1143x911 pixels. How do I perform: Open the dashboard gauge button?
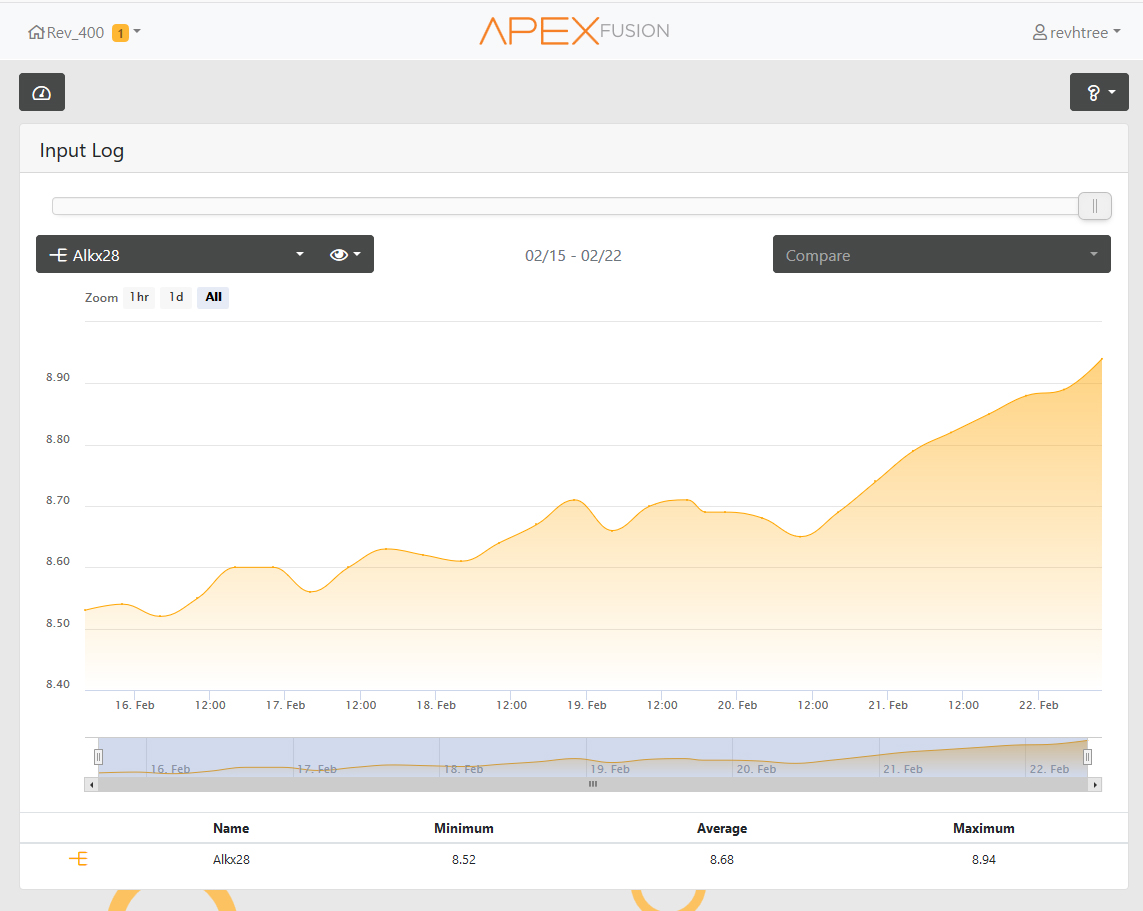[42, 92]
